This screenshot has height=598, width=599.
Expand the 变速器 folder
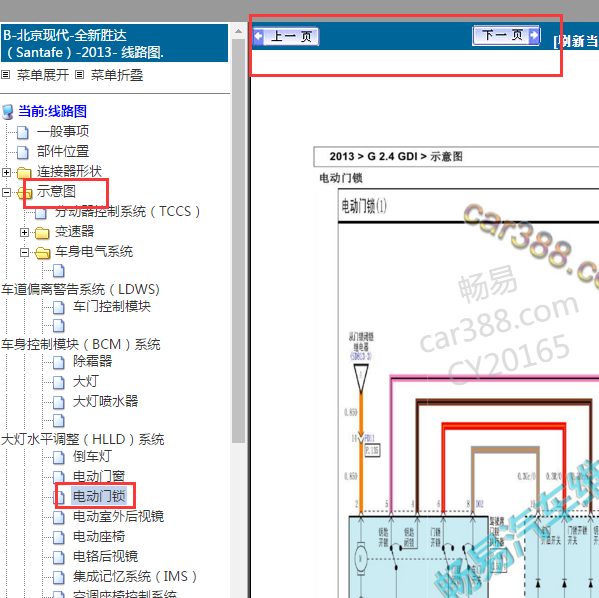pos(24,232)
